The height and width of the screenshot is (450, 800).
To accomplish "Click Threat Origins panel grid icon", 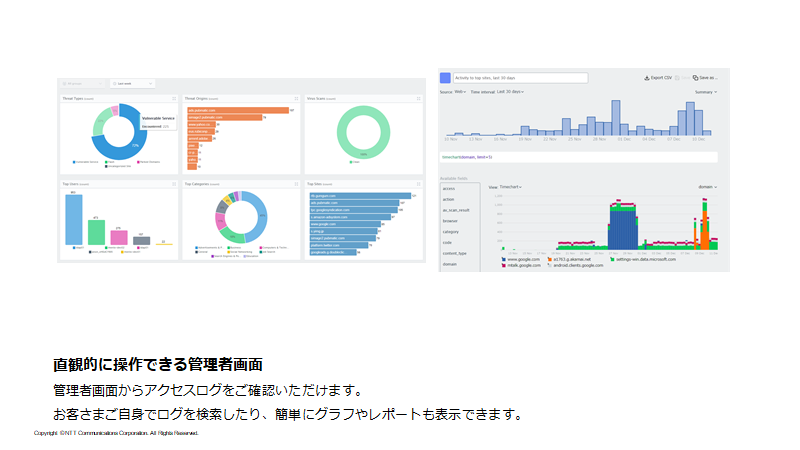I will pyautogui.click(x=296, y=99).
